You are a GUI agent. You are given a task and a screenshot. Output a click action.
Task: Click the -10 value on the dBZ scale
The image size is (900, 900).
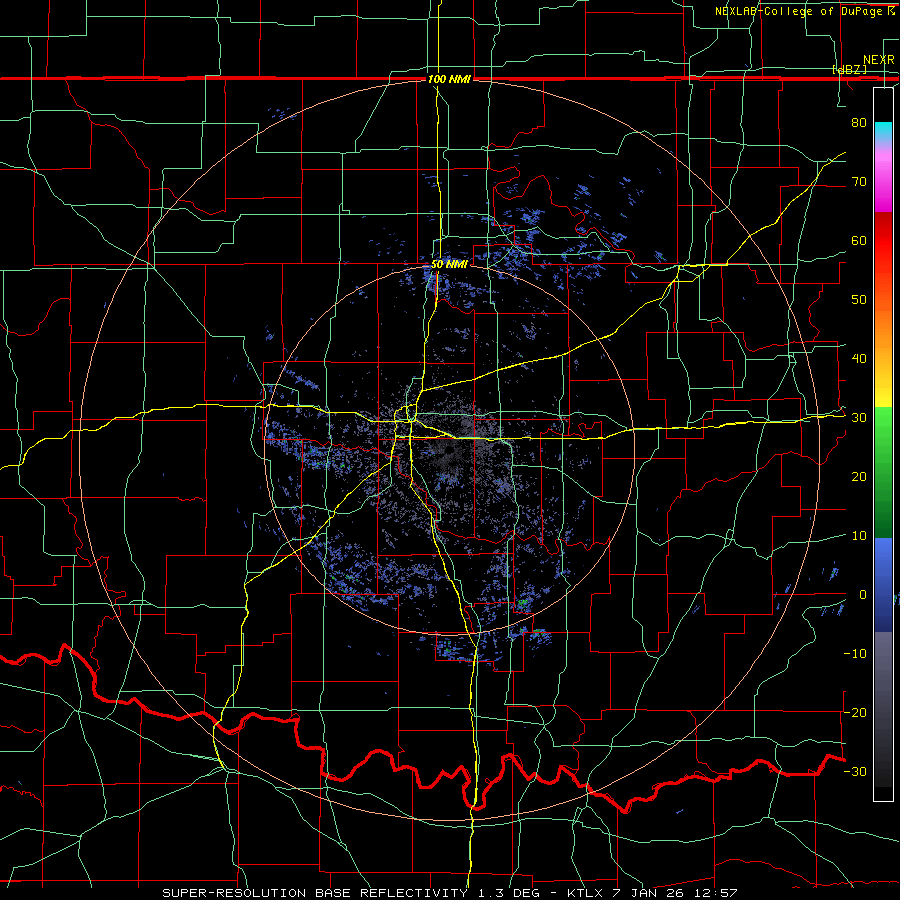(x=855, y=654)
